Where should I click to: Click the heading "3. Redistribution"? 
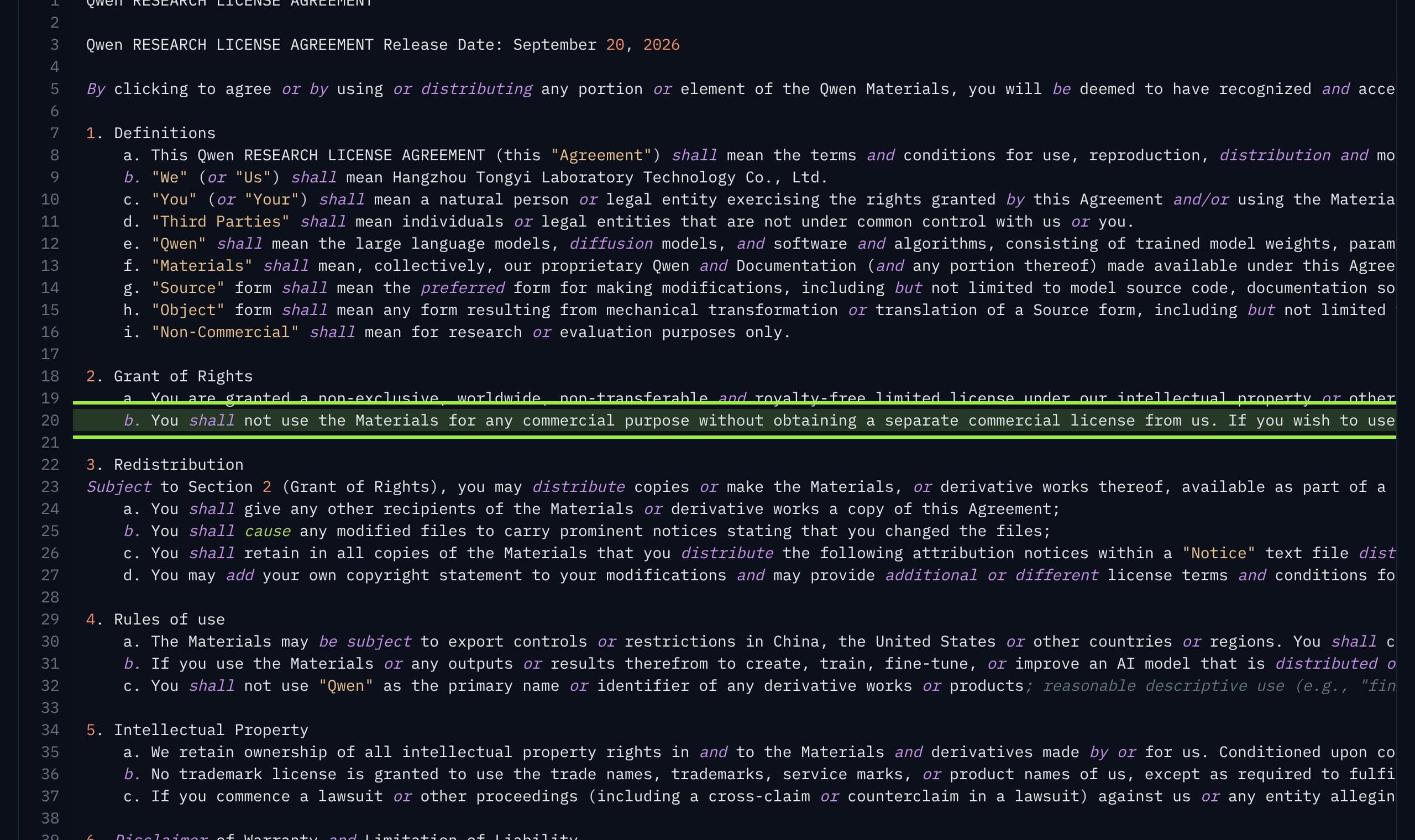pyautogui.click(x=165, y=464)
